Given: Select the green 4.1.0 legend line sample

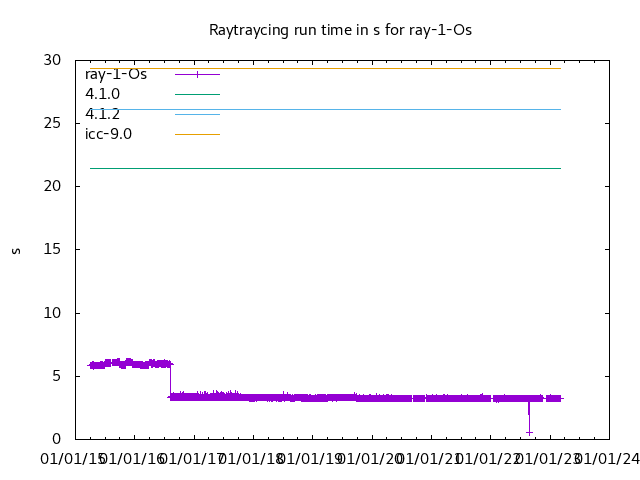Looking at the screenshot, I should pos(197,94).
